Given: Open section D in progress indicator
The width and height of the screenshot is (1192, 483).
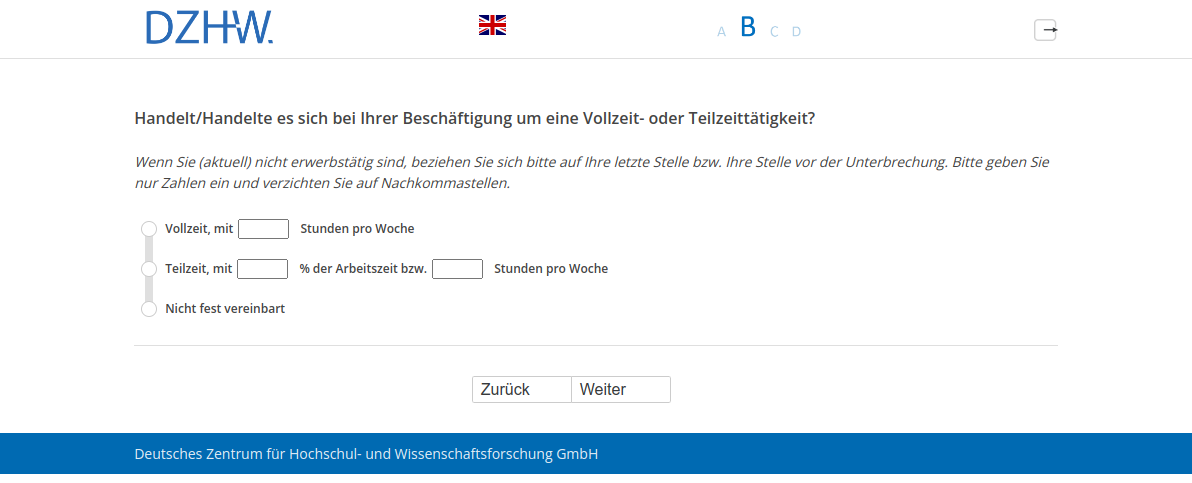Looking at the screenshot, I should tap(796, 32).
